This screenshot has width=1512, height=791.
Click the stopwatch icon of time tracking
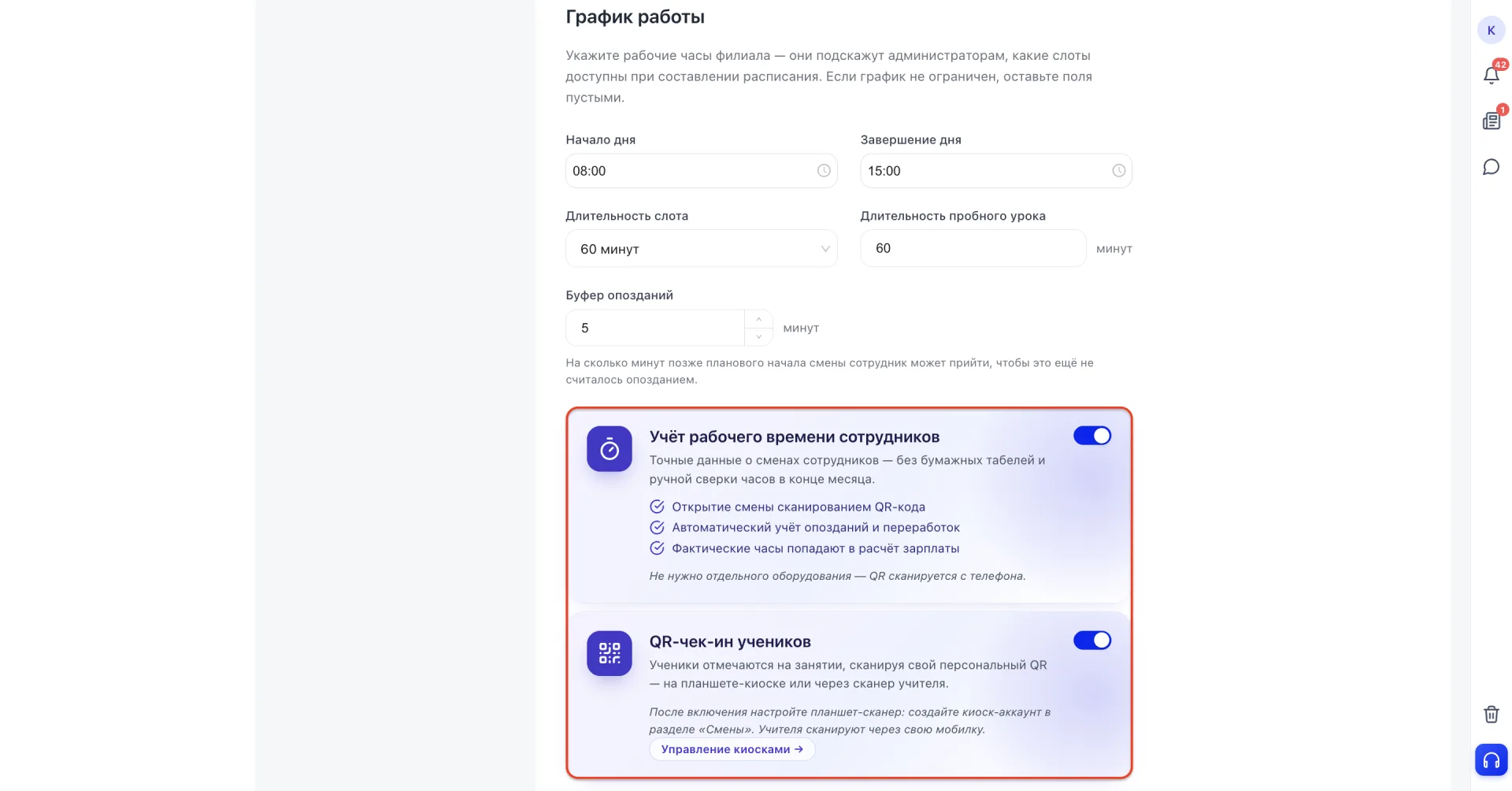pyautogui.click(x=610, y=449)
